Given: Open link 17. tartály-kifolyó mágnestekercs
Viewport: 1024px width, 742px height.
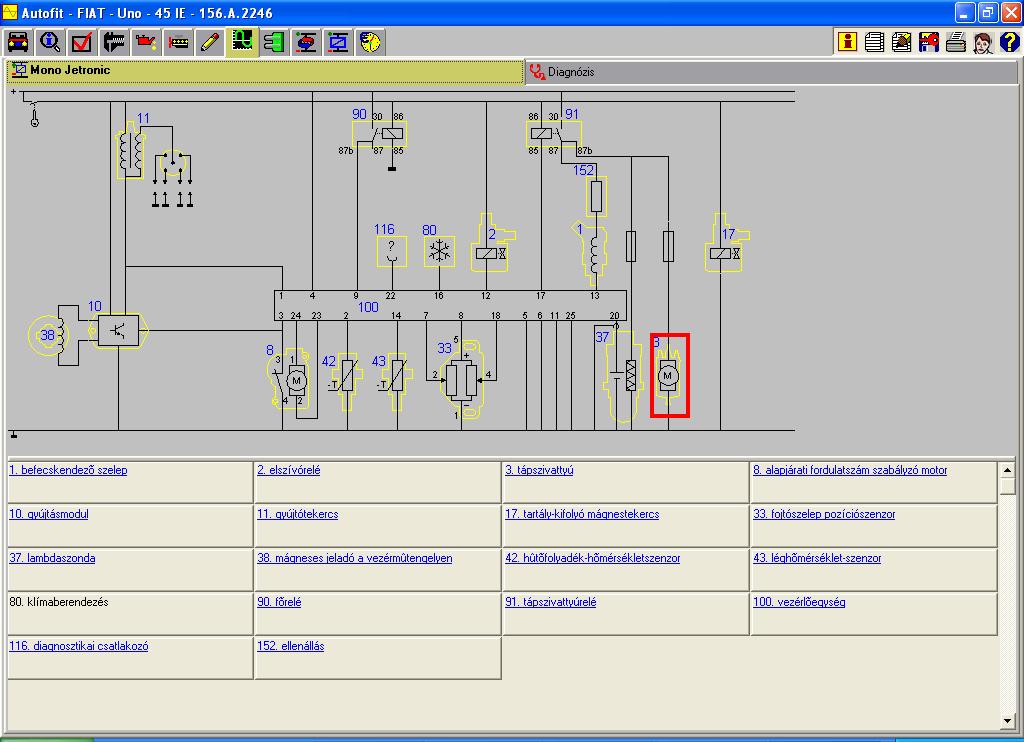Looking at the screenshot, I should pyautogui.click(x=582, y=514).
